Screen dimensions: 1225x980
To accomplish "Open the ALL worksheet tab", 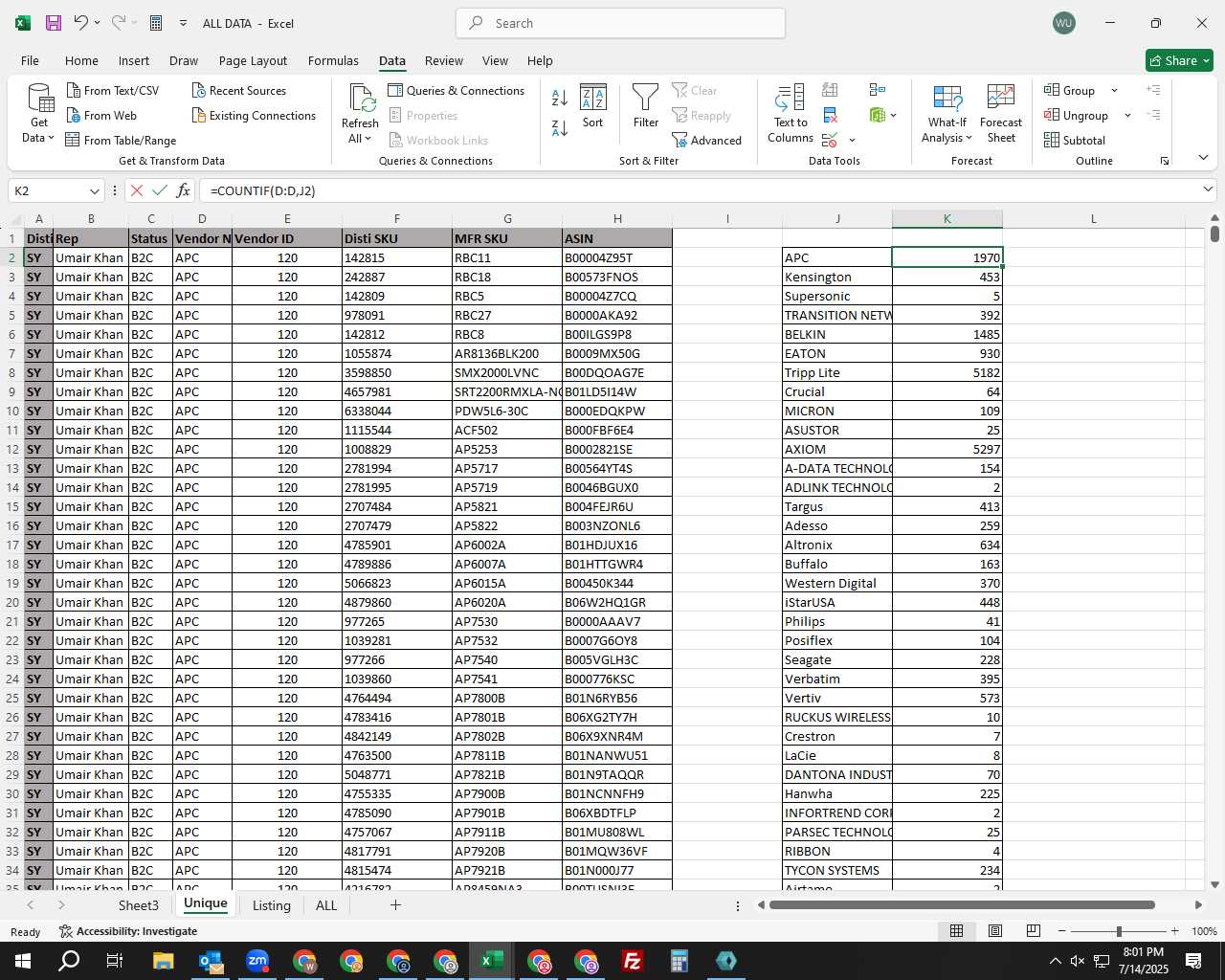I will click(326, 905).
